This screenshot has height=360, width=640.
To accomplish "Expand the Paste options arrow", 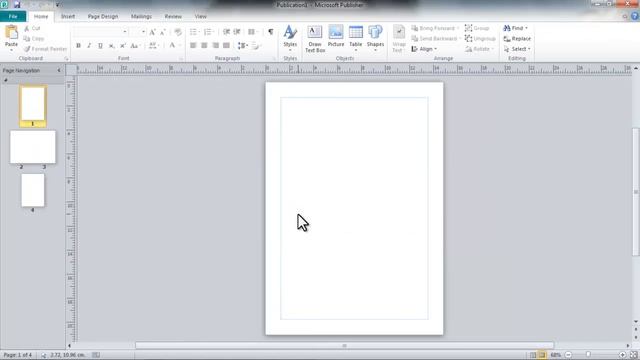I will tap(11, 49).
